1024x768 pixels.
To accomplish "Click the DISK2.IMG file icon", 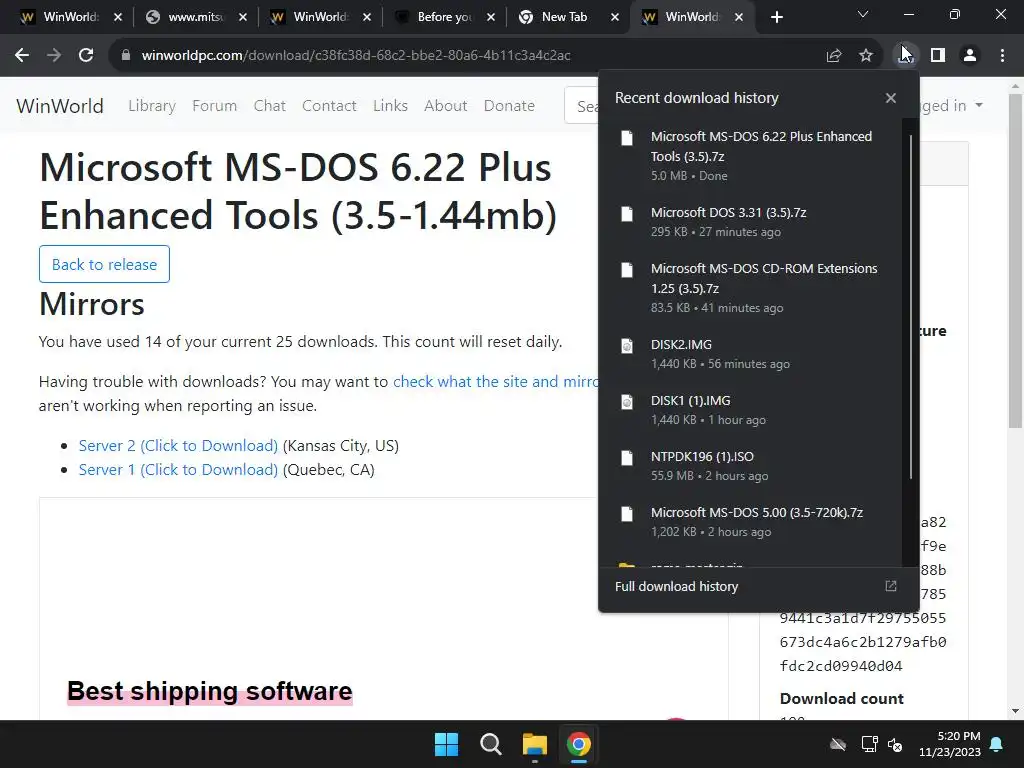I will point(627,345).
